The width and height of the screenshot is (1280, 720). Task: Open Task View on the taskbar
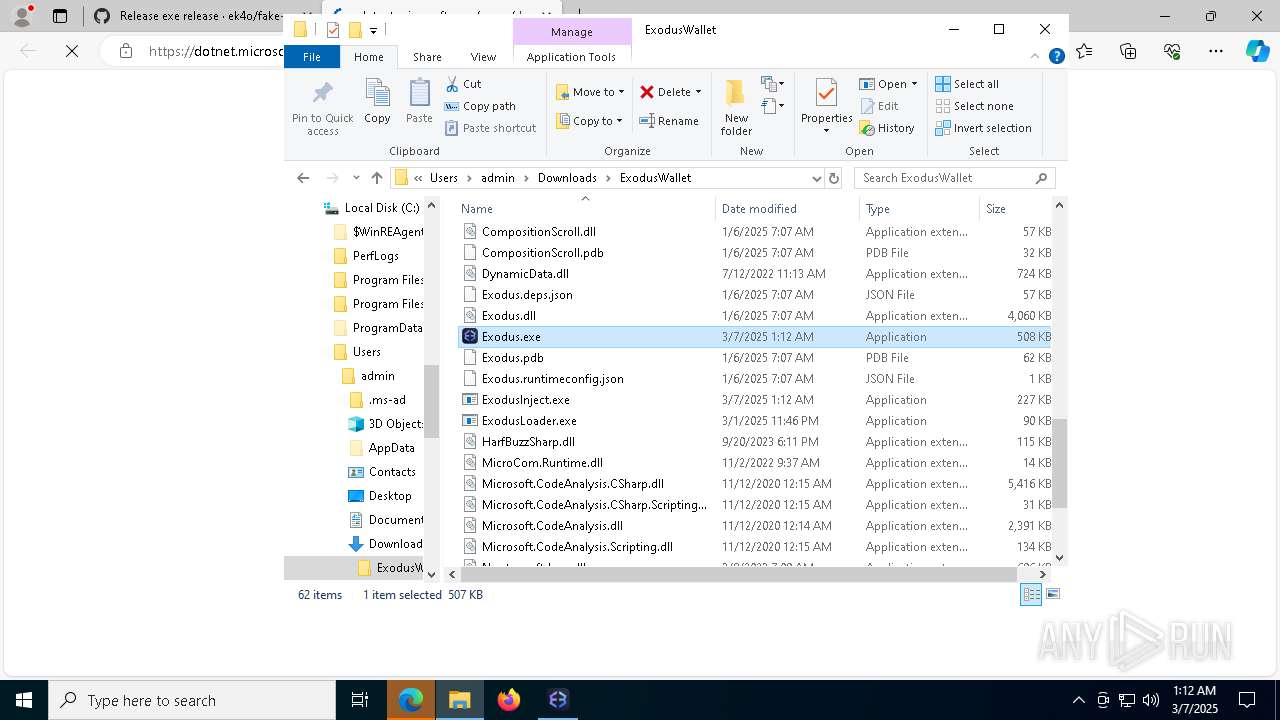360,700
